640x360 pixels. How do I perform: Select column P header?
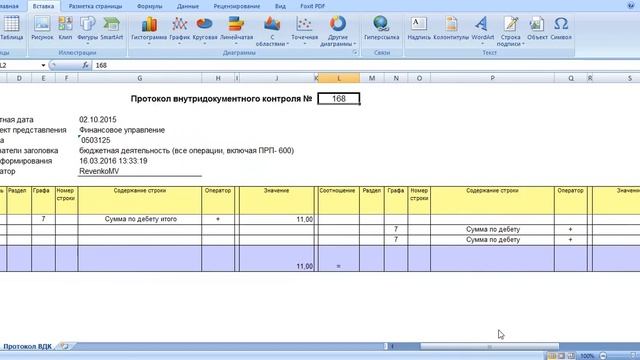pyautogui.click(x=492, y=78)
